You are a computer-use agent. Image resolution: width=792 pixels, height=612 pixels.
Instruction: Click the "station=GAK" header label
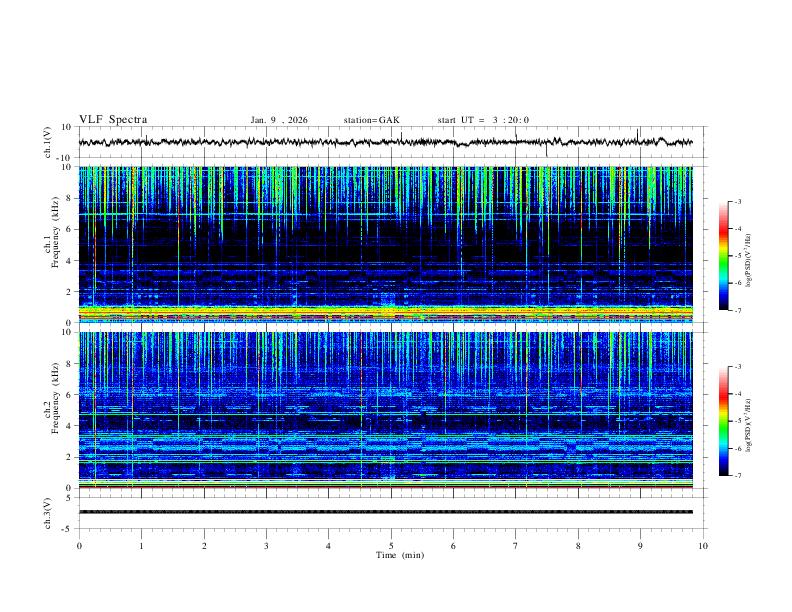(371, 120)
